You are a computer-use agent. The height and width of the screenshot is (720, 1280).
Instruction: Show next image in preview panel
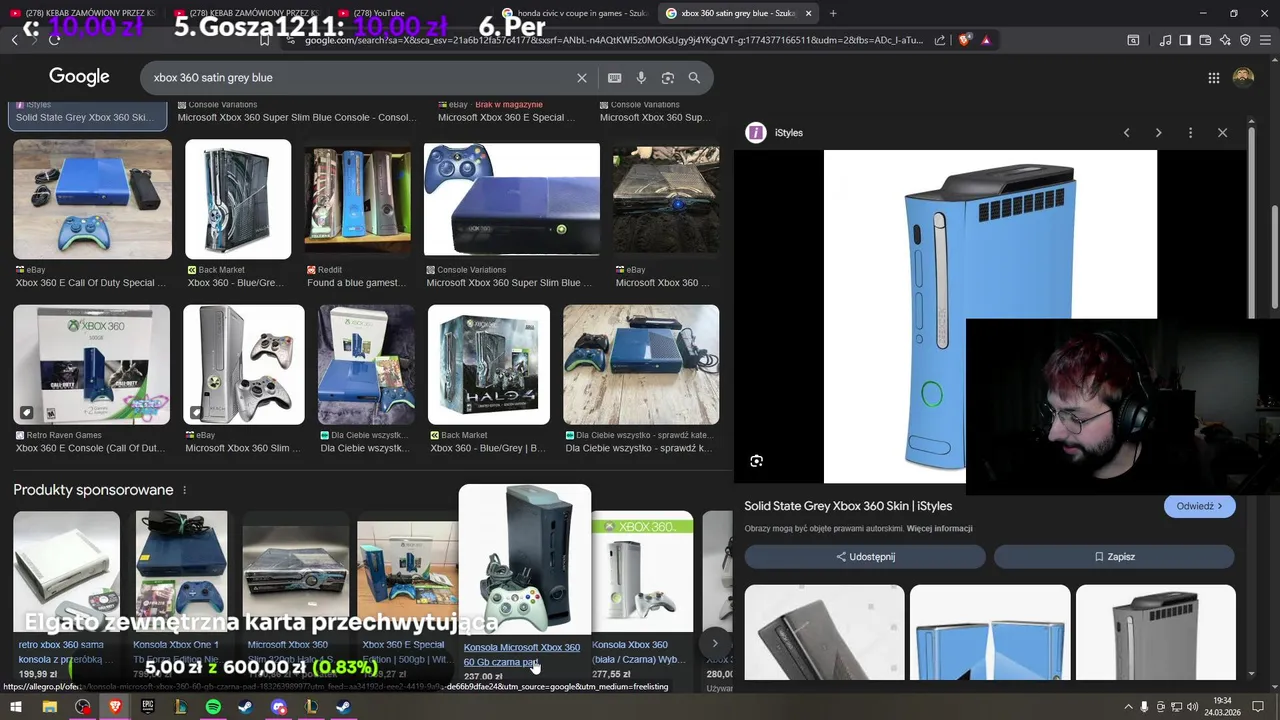1158,133
